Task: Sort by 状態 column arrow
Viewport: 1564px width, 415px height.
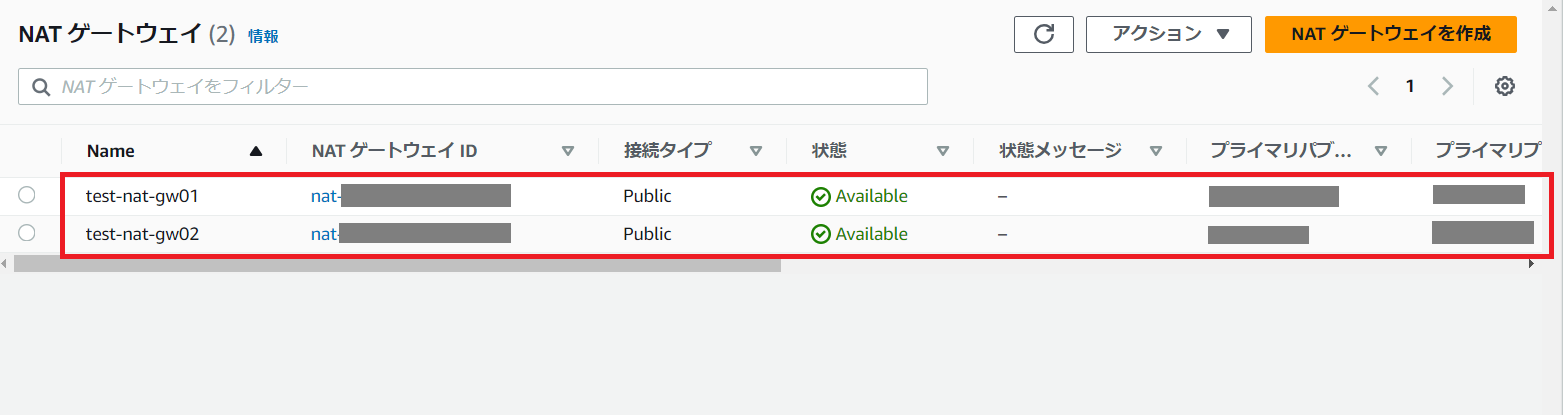Action: click(942, 152)
